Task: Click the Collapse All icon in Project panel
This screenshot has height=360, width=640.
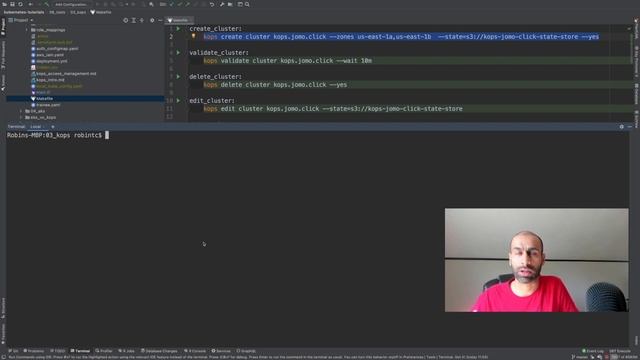Action: coord(142,20)
